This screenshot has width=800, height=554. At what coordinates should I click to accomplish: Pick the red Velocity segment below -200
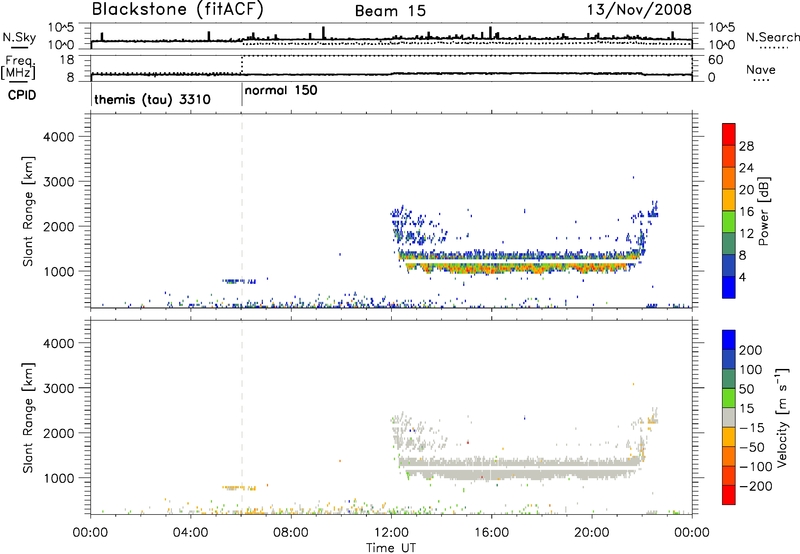[729, 495]
